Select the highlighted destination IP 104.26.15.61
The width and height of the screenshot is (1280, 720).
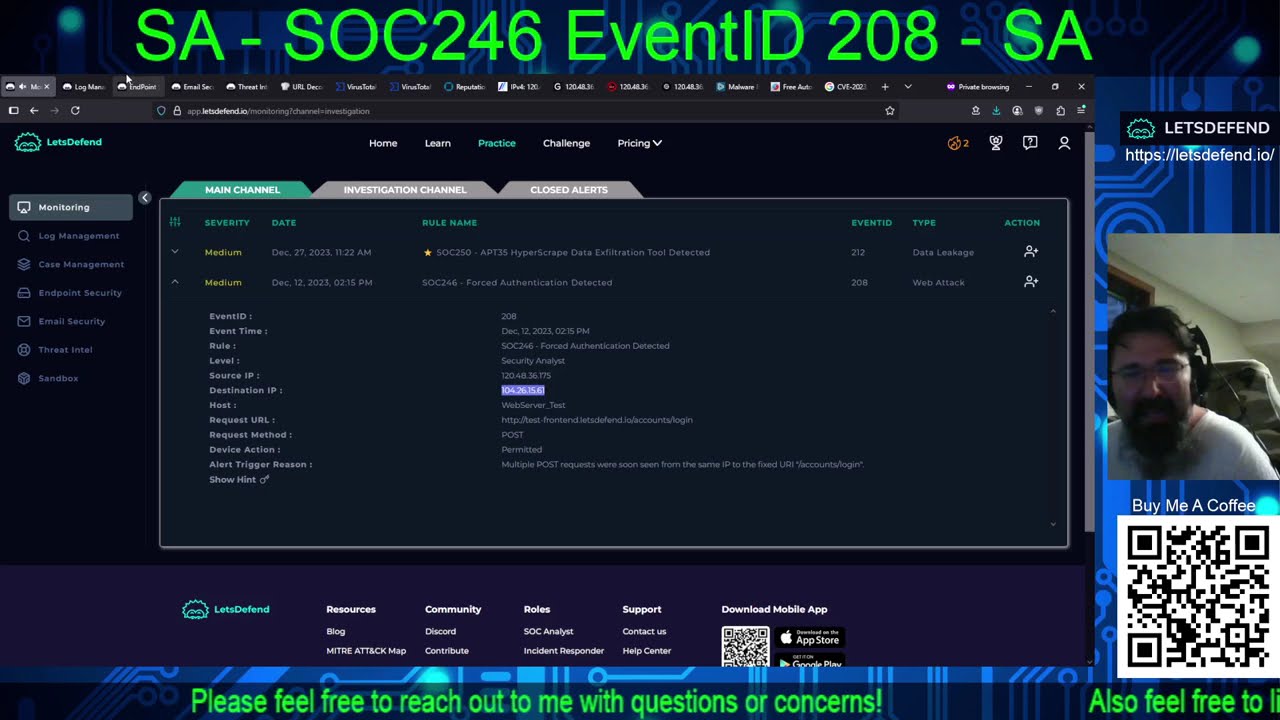[523, 390]
